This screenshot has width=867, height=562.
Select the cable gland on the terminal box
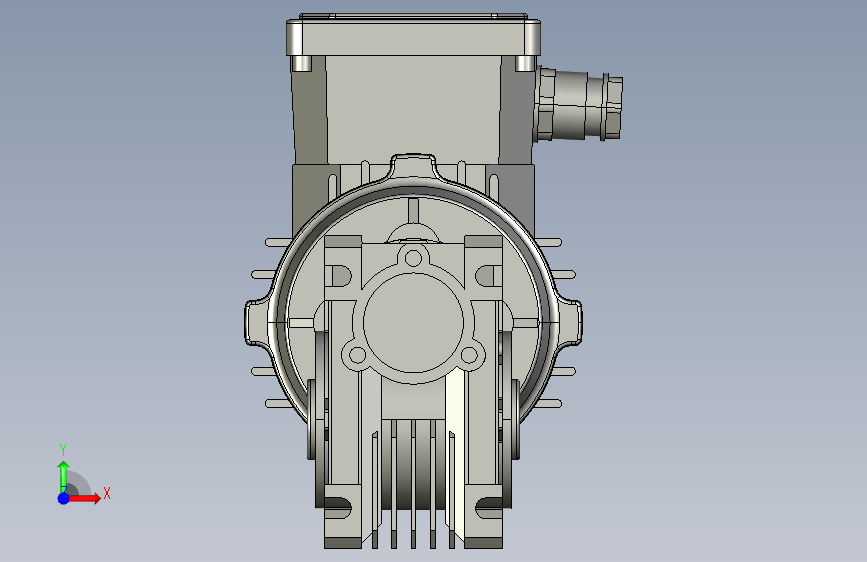pyautogui.click(x=579, y=104)
